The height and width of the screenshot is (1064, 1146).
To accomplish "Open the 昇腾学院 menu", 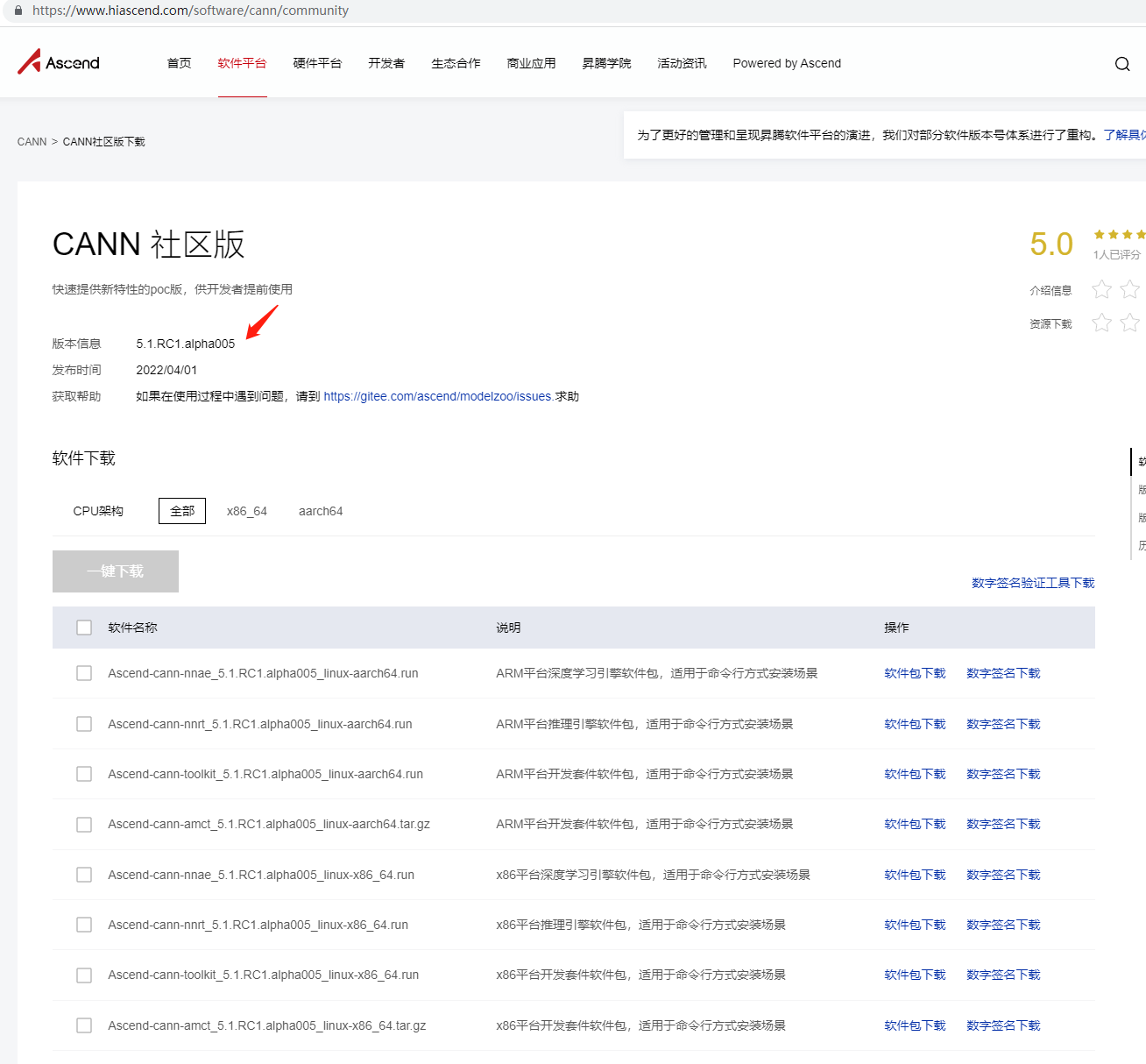I will (x=607, y=63).
